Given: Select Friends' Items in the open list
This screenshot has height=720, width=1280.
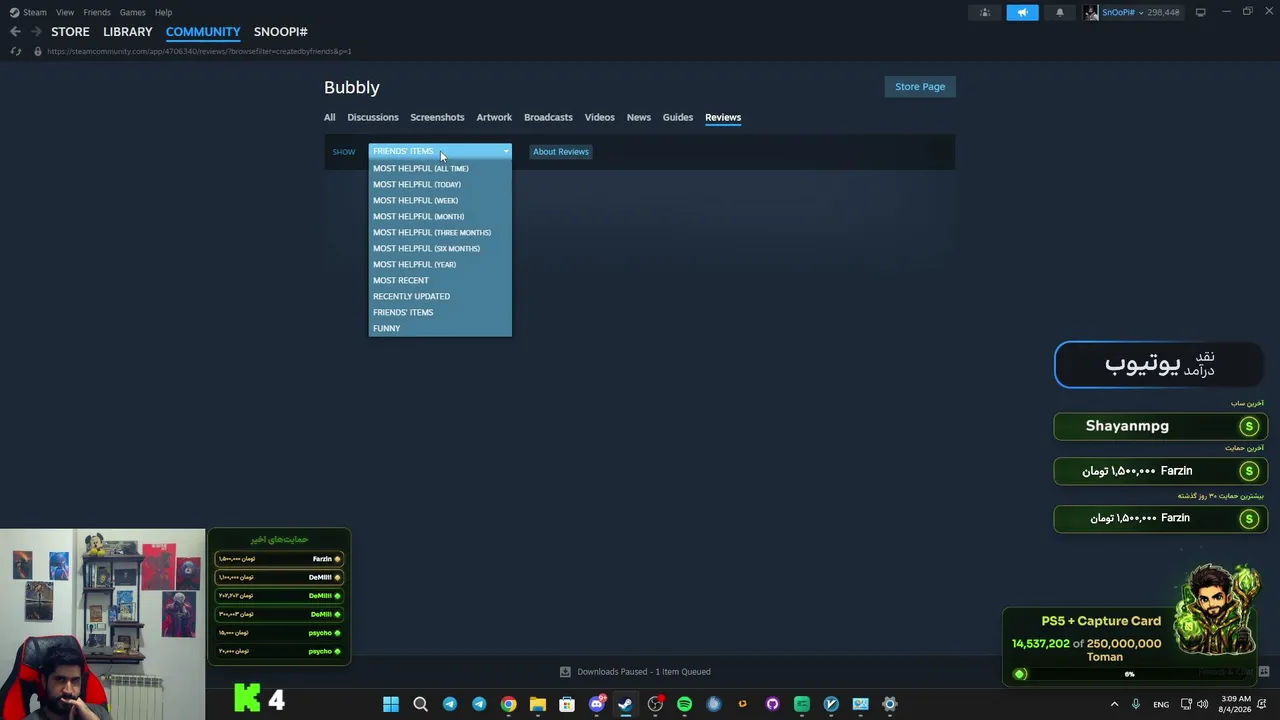Looking at the screenshot, I should pyautogui.click(x=440, y=312).
